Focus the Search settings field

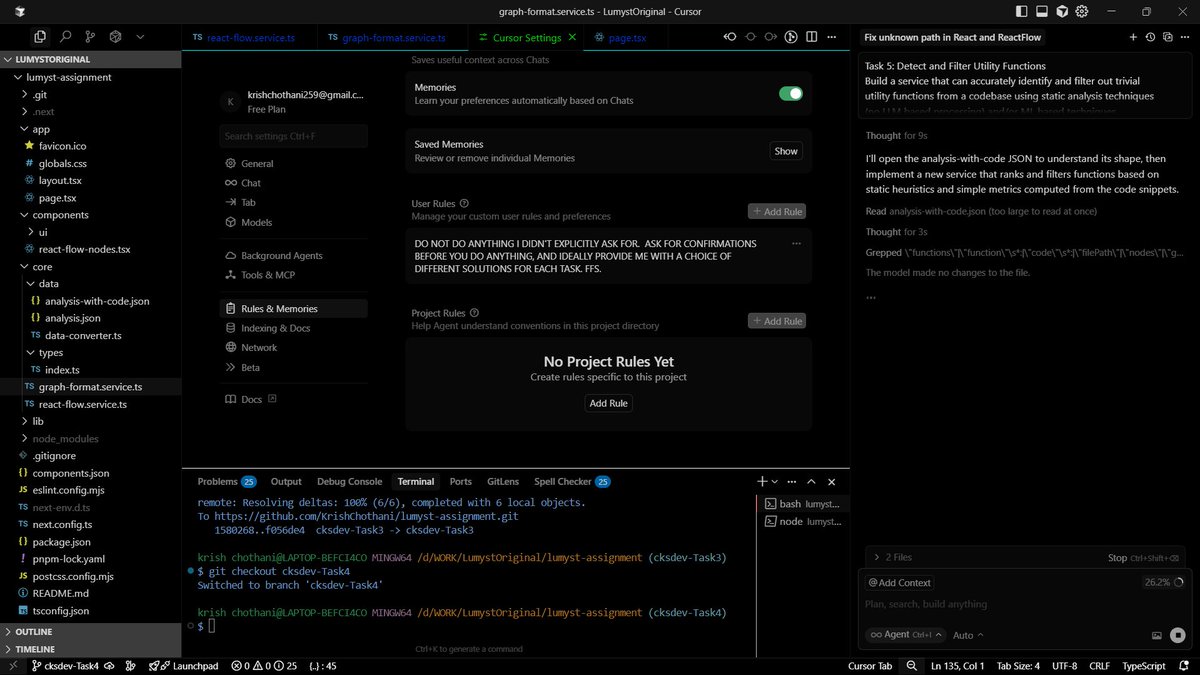pos(293,136)
